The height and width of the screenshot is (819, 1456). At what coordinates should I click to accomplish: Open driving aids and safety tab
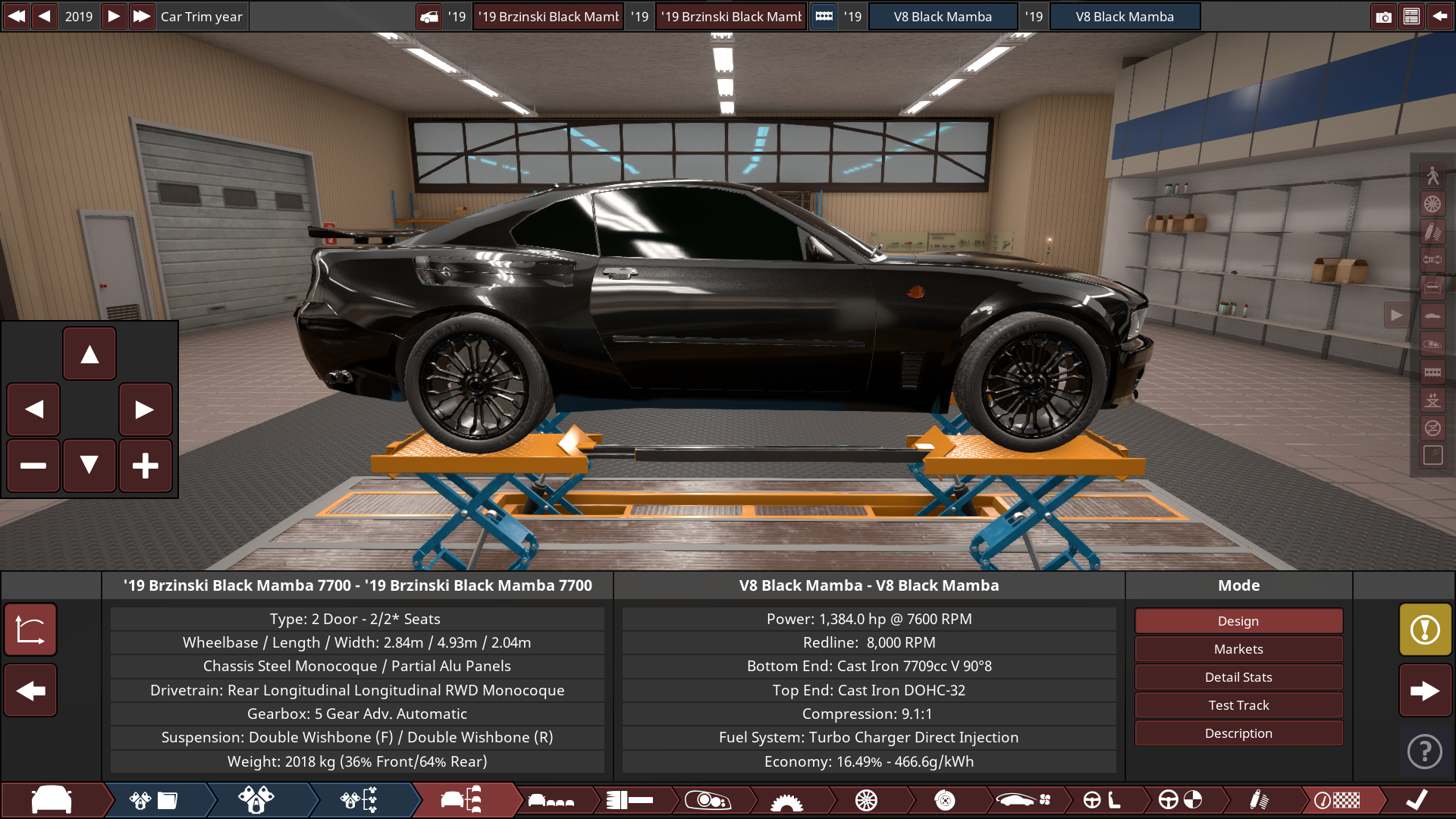(1181, 800)
